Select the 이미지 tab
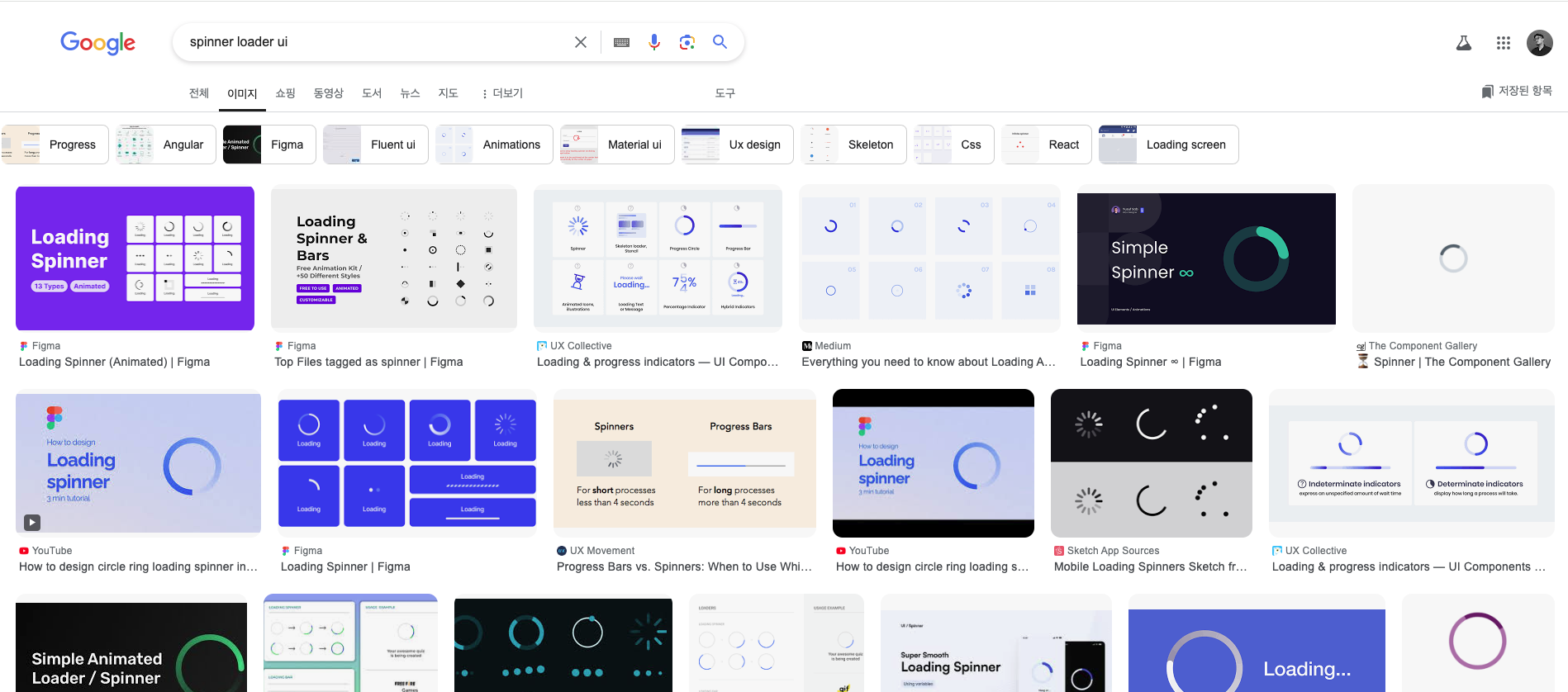Viewport: 1568px width, 692px height. (x=242, y=93)
